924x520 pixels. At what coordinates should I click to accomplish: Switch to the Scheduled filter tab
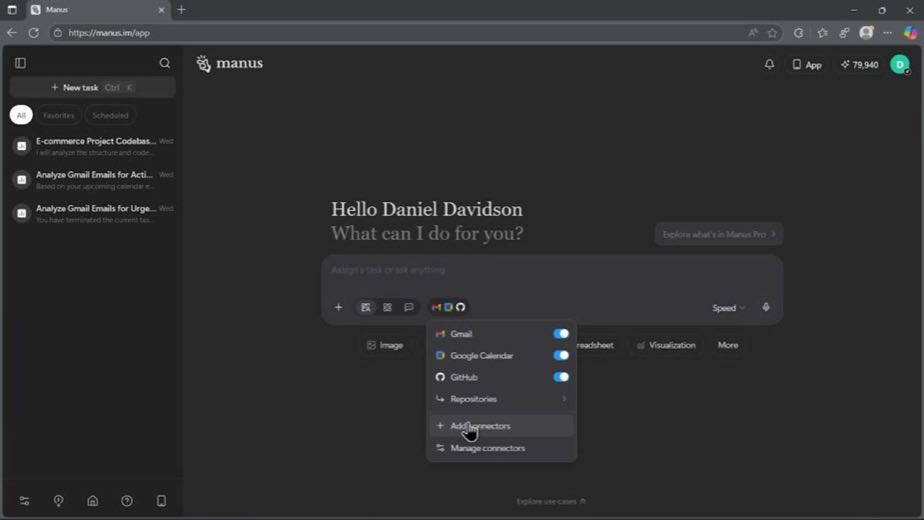pos(110,116)
